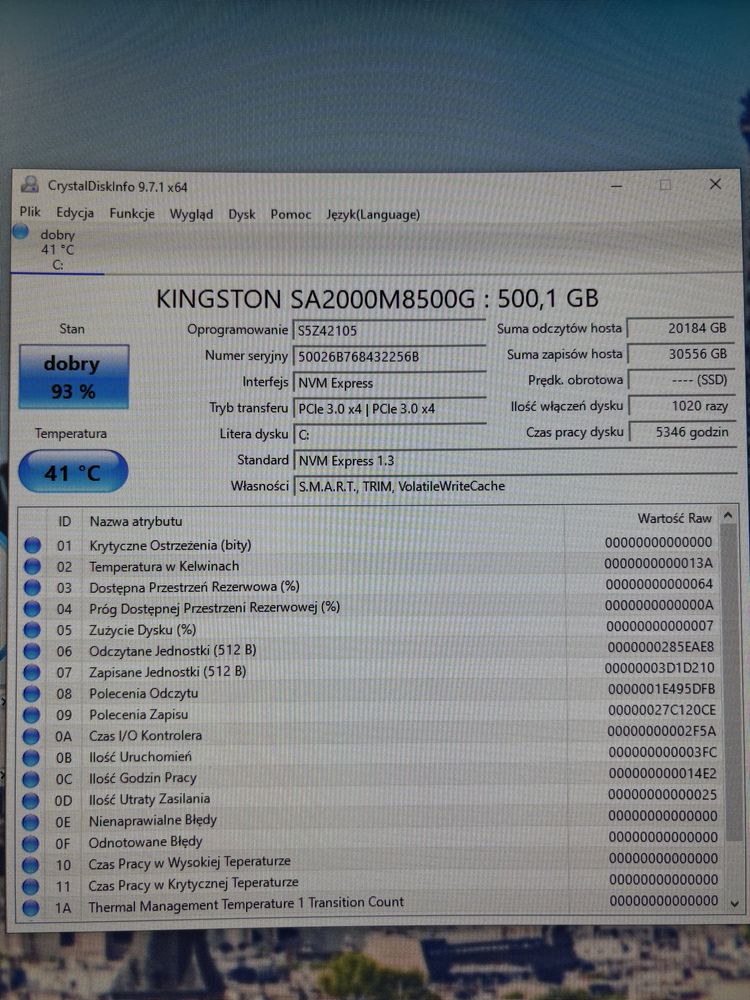Click raw value 00000027C120CE
The height and width of the screenshot is (1000, 750).
click(662, 710)
